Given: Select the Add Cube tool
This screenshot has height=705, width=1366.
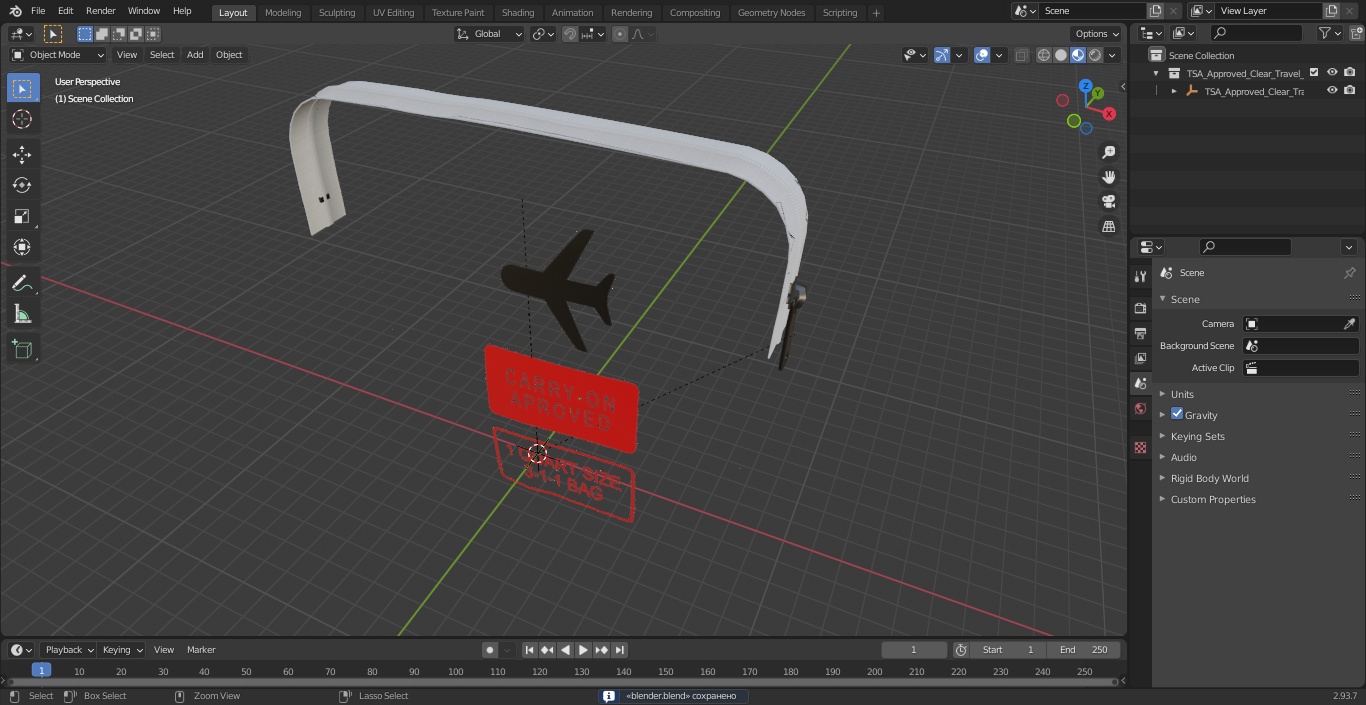Looking at the screenshot, I should [x=22, y=350].
